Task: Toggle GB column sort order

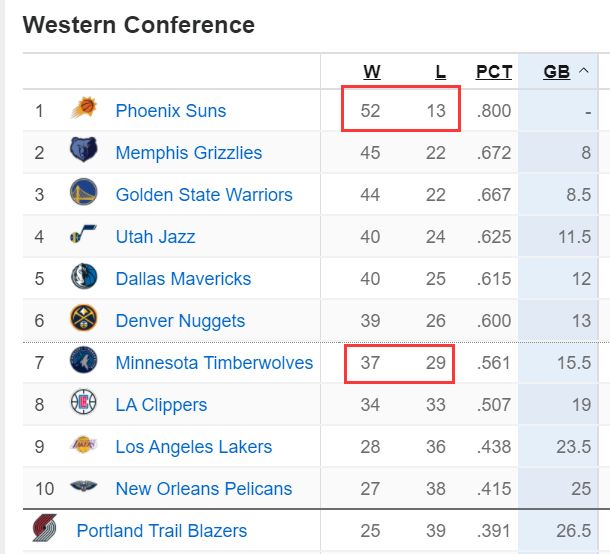Action: click(557, 72)
